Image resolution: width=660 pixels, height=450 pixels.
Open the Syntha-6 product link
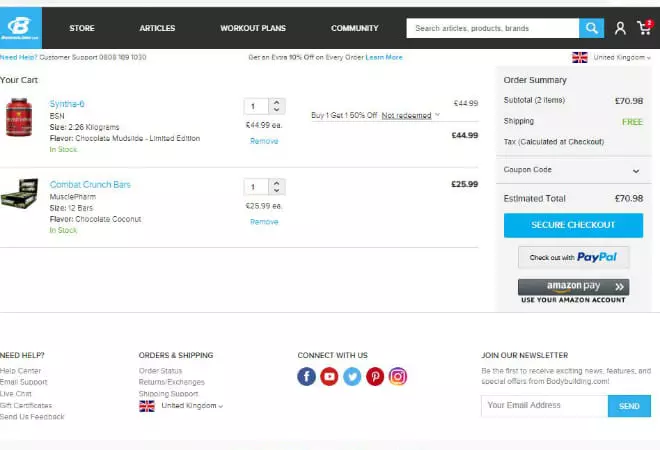point(67,104)
